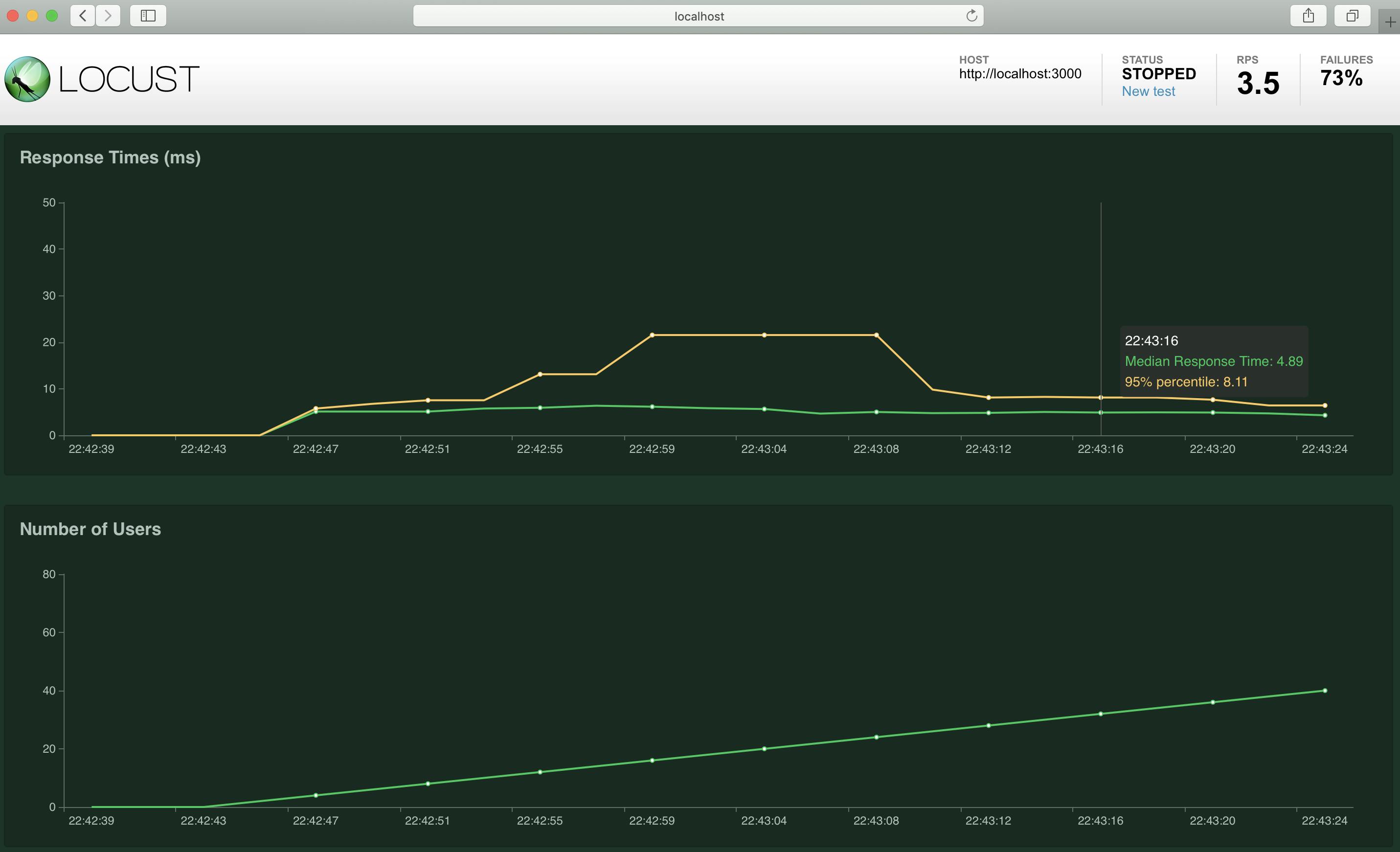Viewport: 1400px width, 852px height.
Task: Click the localhost address bar
Action: click(699, 16)
